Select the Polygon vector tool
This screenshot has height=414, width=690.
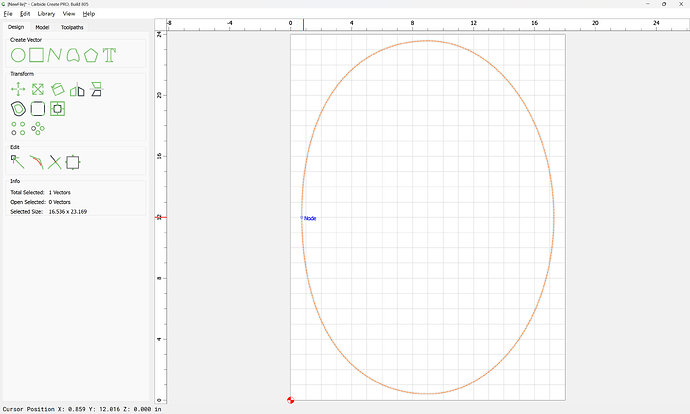click(91, 55)
